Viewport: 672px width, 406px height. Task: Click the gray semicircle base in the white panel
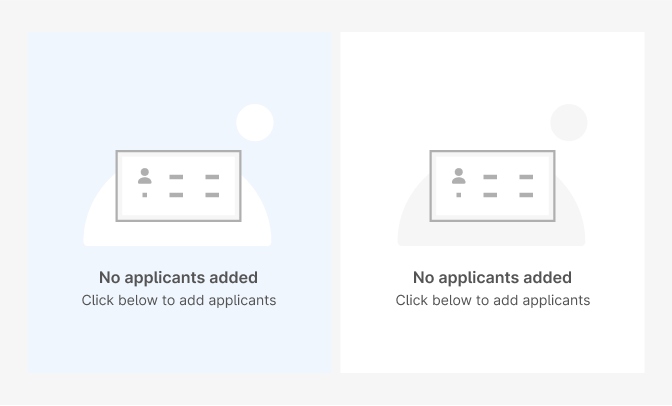pos(491,234)
